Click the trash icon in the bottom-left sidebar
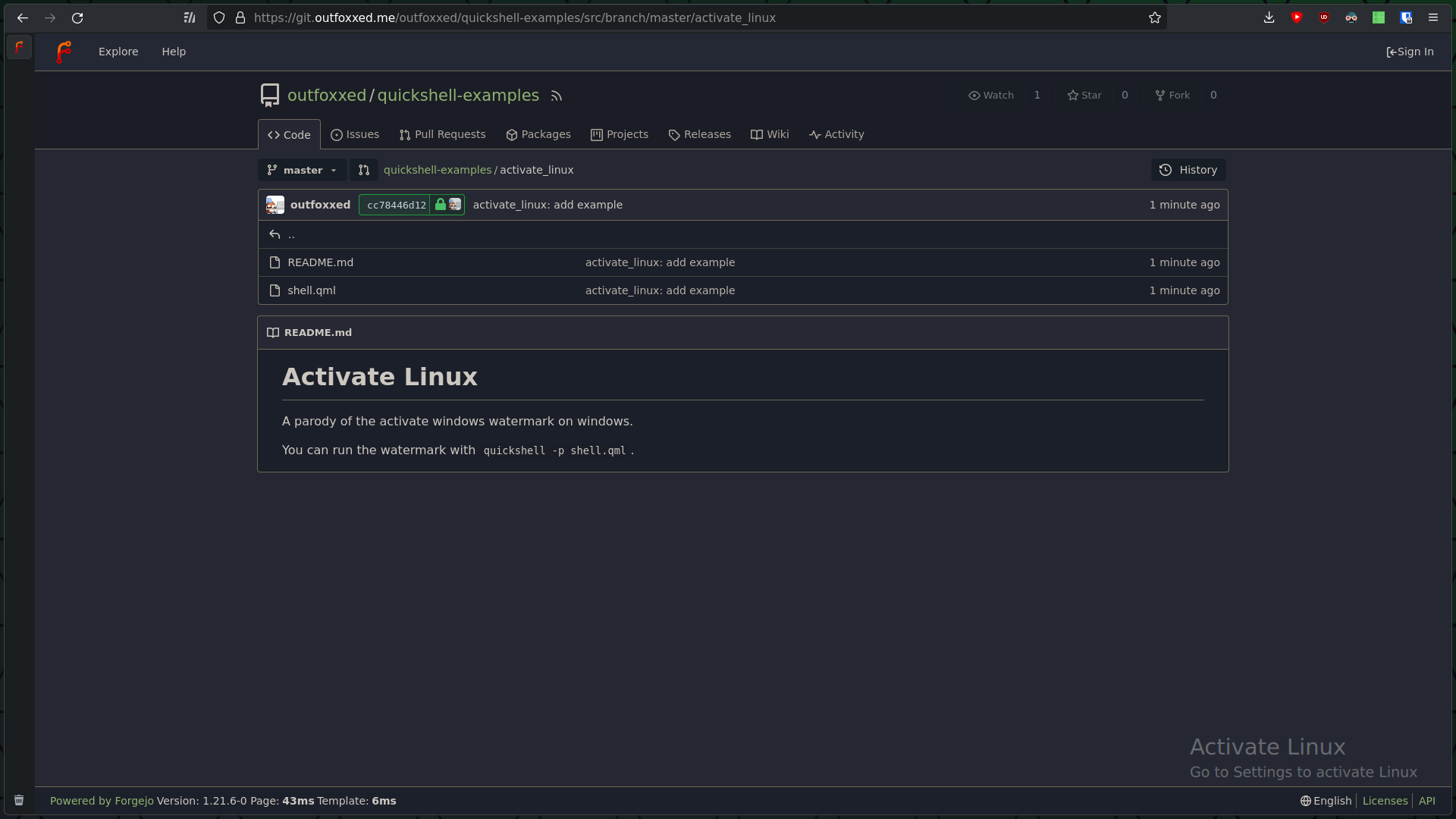 click(x=19, y=800)
